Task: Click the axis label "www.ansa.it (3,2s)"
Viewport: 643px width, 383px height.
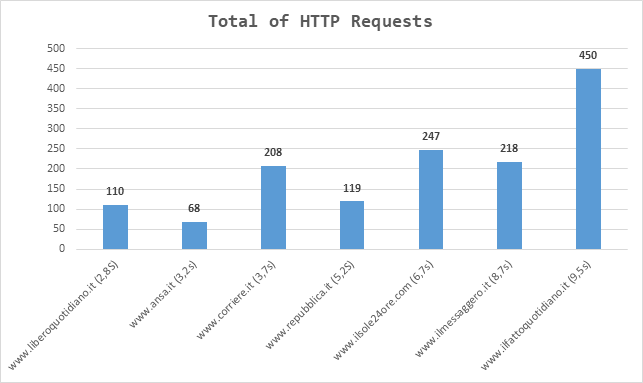Action: (163, 294)
